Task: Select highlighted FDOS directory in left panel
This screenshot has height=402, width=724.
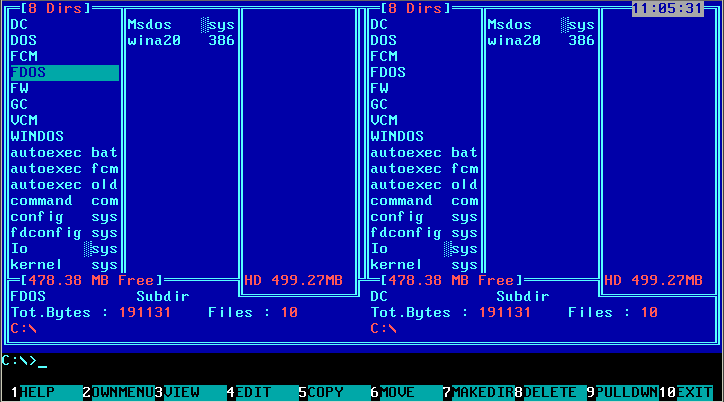Action: pyautogui.click(x=65, y=72)
